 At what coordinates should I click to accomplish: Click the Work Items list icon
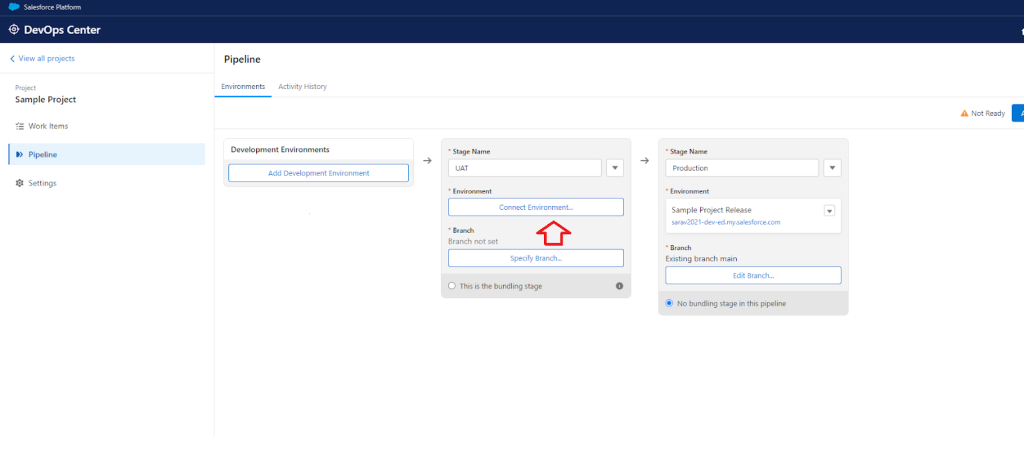click(x=20, y=126)
